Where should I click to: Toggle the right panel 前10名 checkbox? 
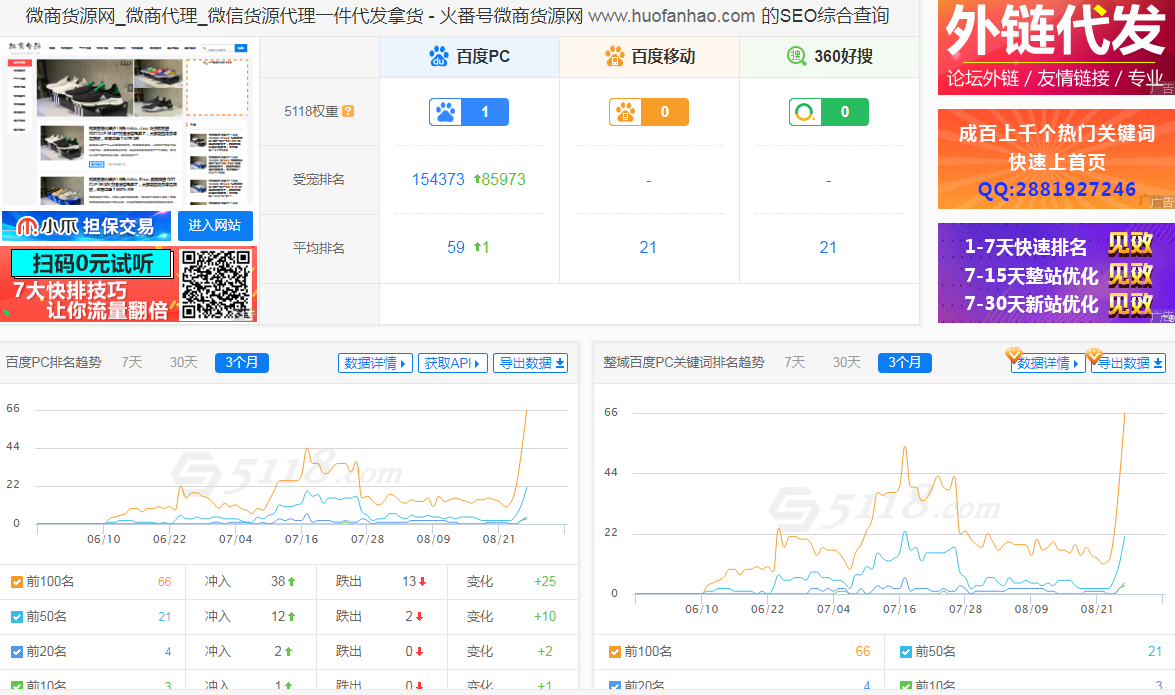click(905, 685)
